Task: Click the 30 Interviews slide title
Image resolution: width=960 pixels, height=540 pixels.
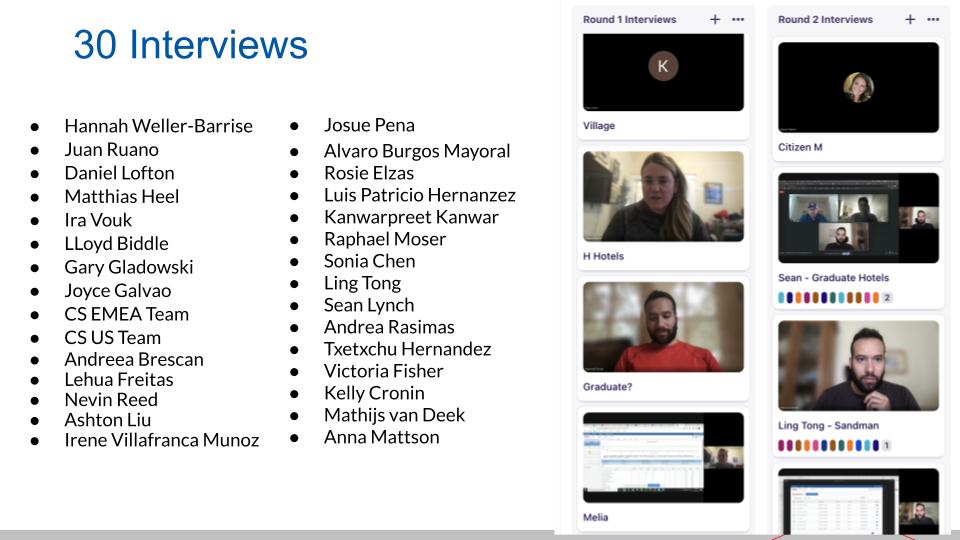Action: 190,45
